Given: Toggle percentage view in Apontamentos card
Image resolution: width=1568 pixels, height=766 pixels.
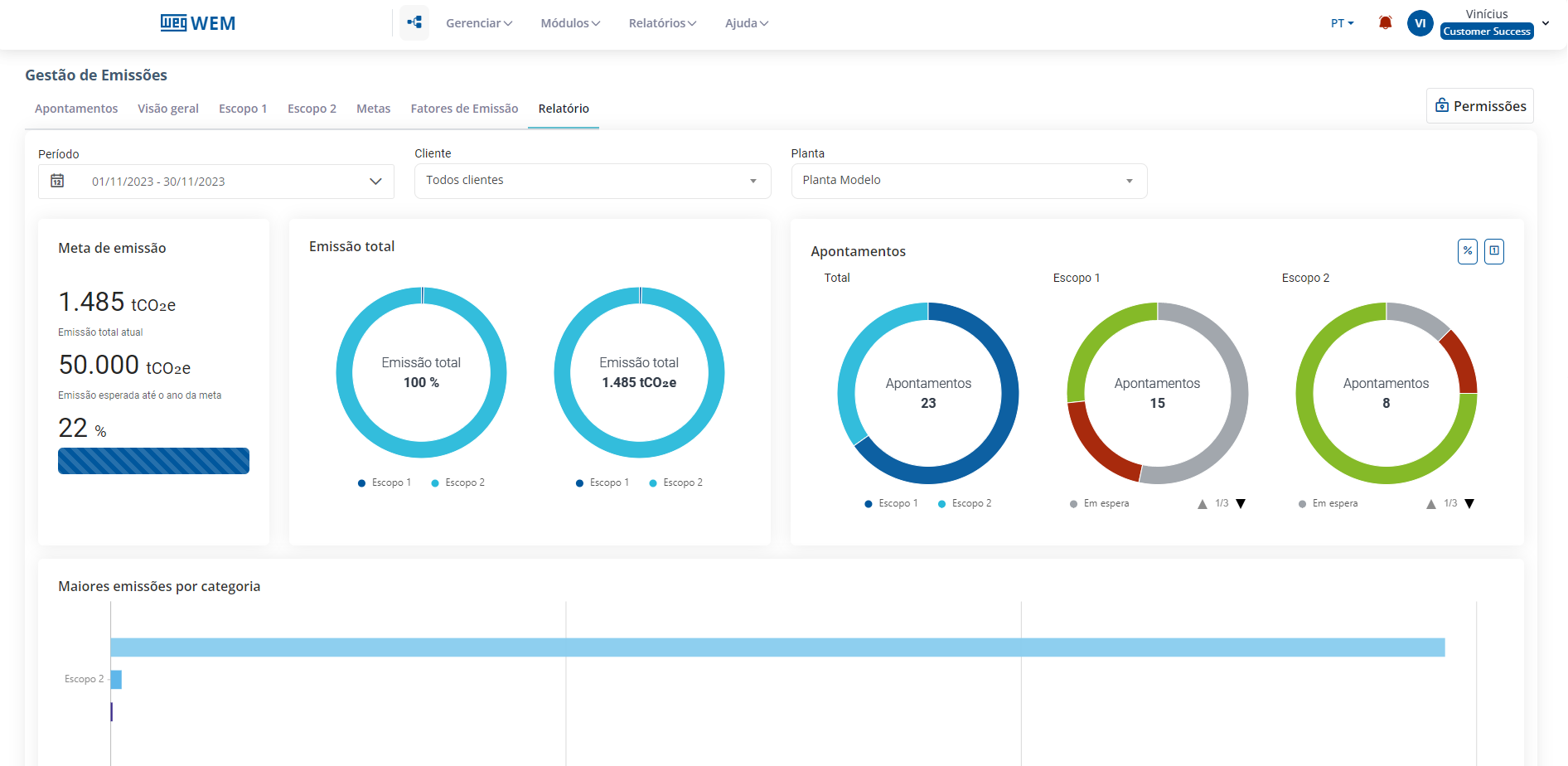Looking at the screenshot, I should click(1467, 251).
